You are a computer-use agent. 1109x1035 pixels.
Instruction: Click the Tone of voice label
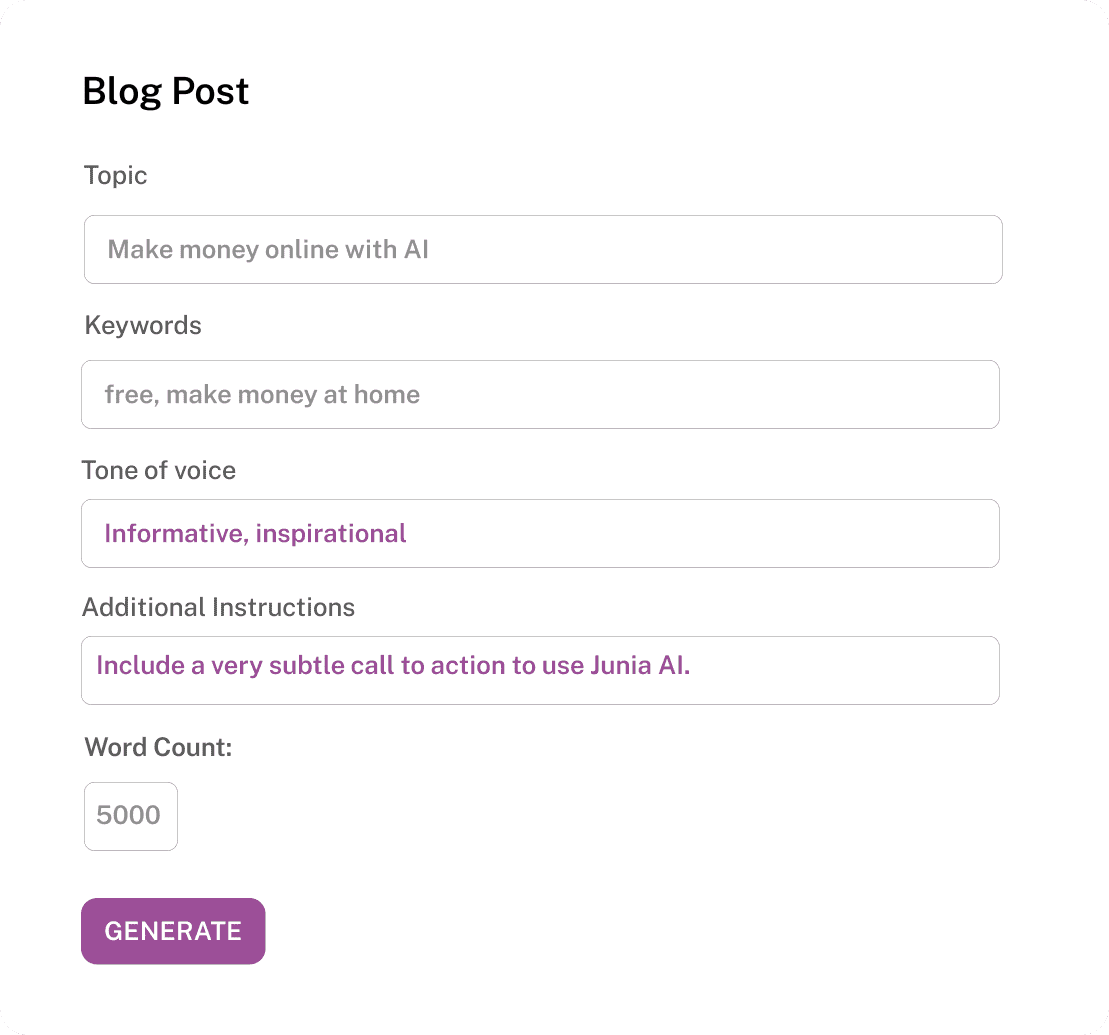coord(159,470)
